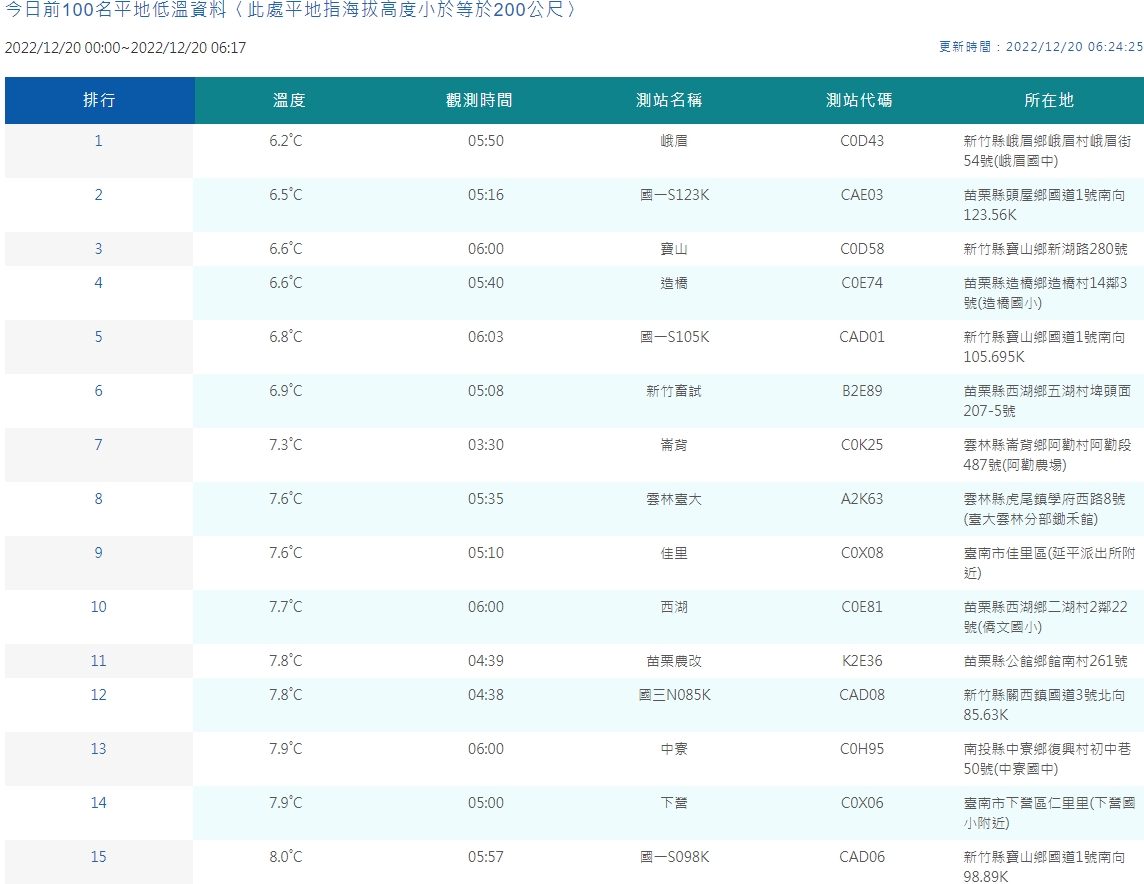Select station code CAD06
1144x884 pixels.
pyautogui.click(x=862, y=857)
